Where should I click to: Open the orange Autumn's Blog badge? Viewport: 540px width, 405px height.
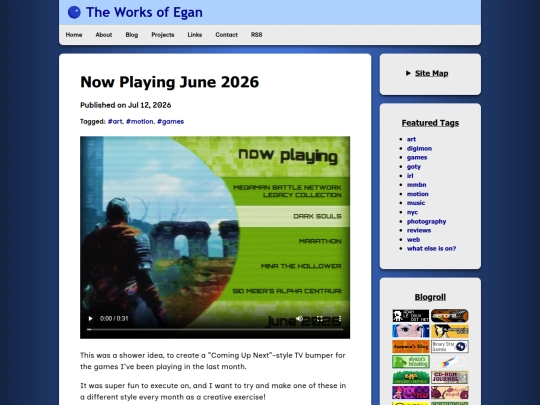pyautogui.click(x=411, y=346)
